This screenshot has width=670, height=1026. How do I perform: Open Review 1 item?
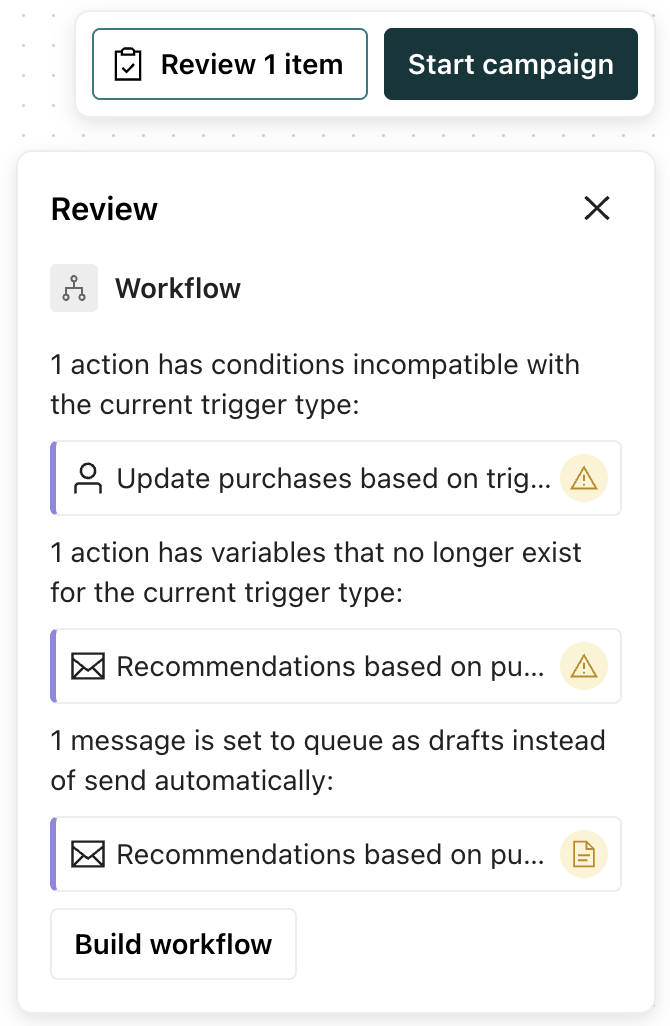click(x=229, y=63)
